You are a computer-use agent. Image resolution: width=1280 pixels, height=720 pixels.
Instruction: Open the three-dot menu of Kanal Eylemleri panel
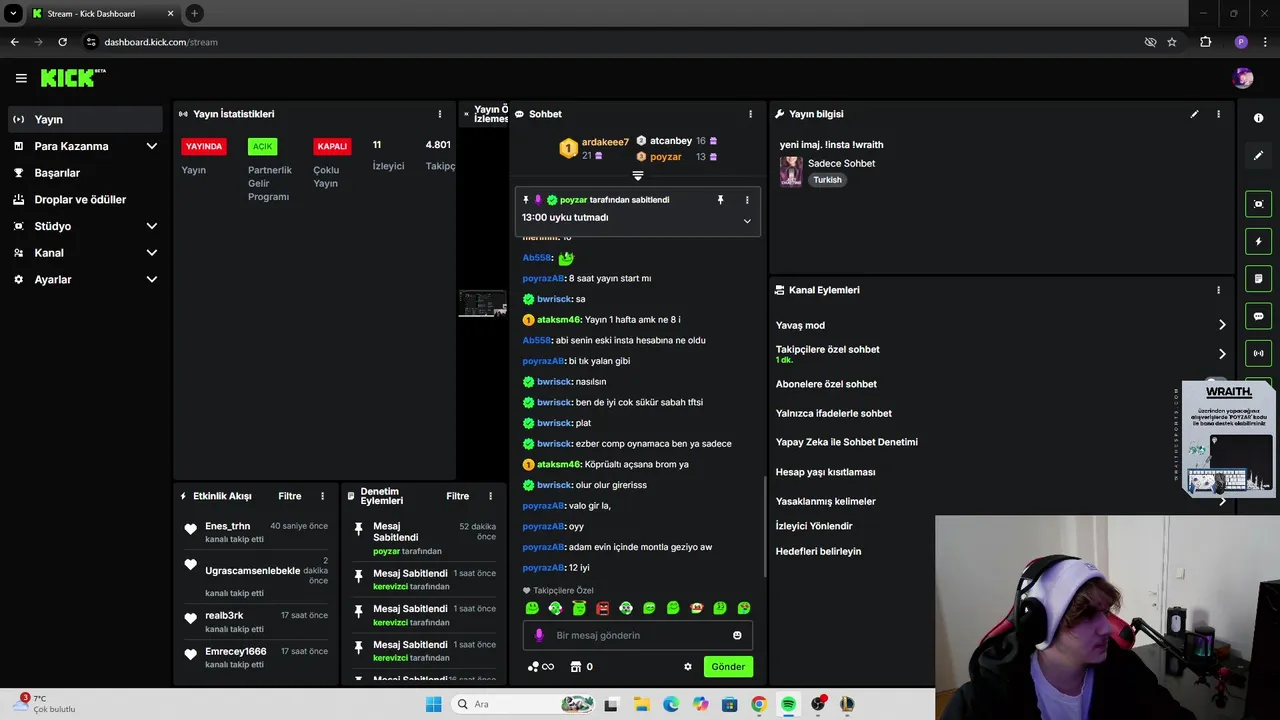[1218, 290]
